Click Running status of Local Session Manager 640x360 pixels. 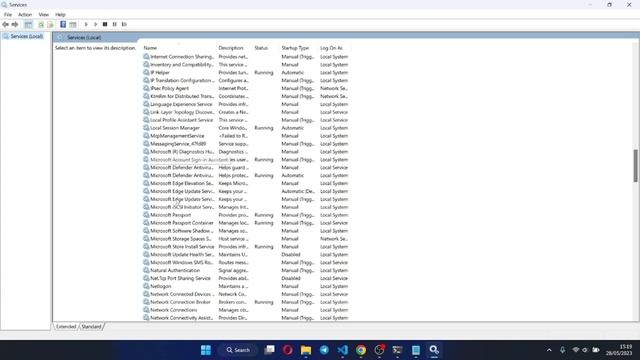264,128
